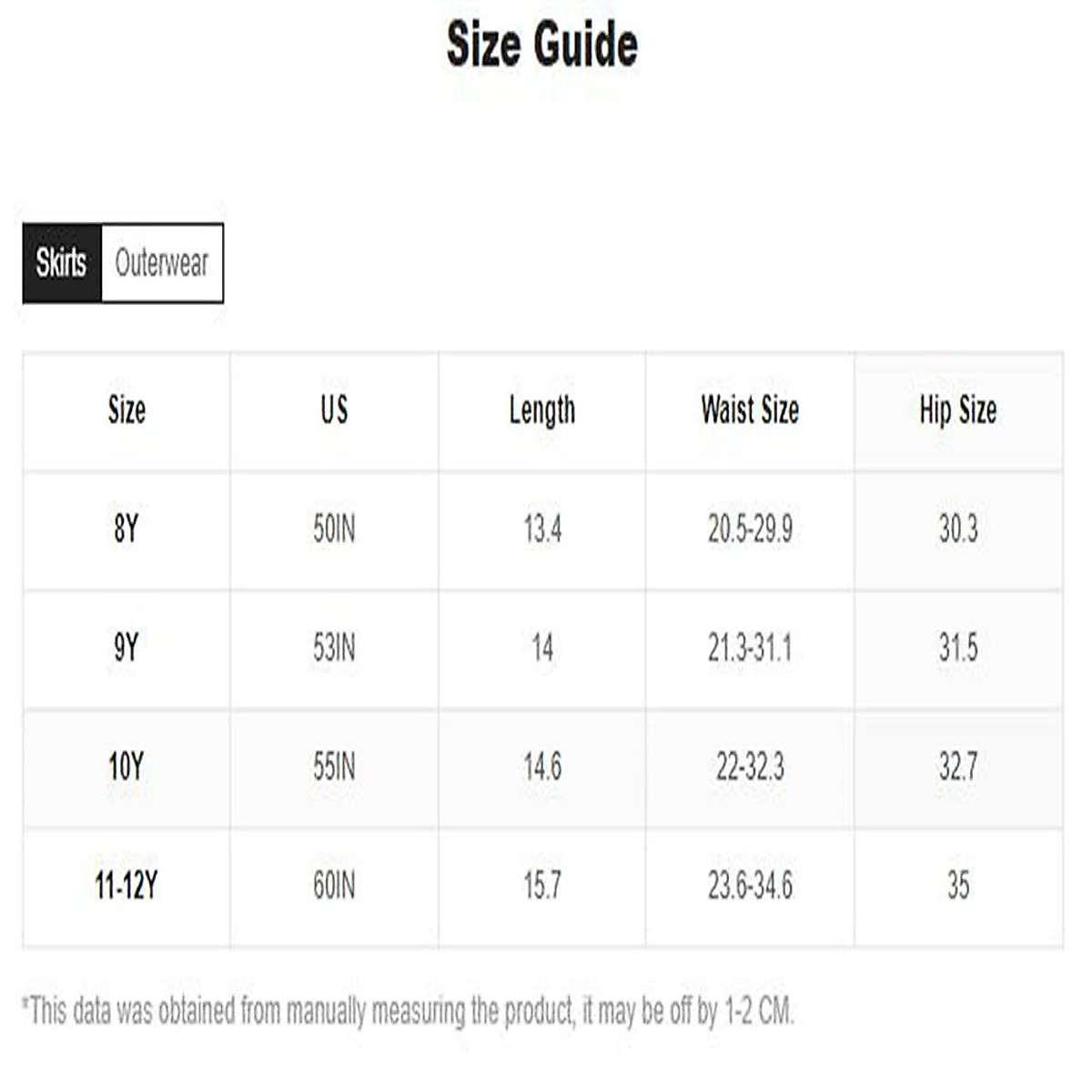Click the 14.6 length value
Screen dimensions: 1092x1092
(x=542, y=767)
